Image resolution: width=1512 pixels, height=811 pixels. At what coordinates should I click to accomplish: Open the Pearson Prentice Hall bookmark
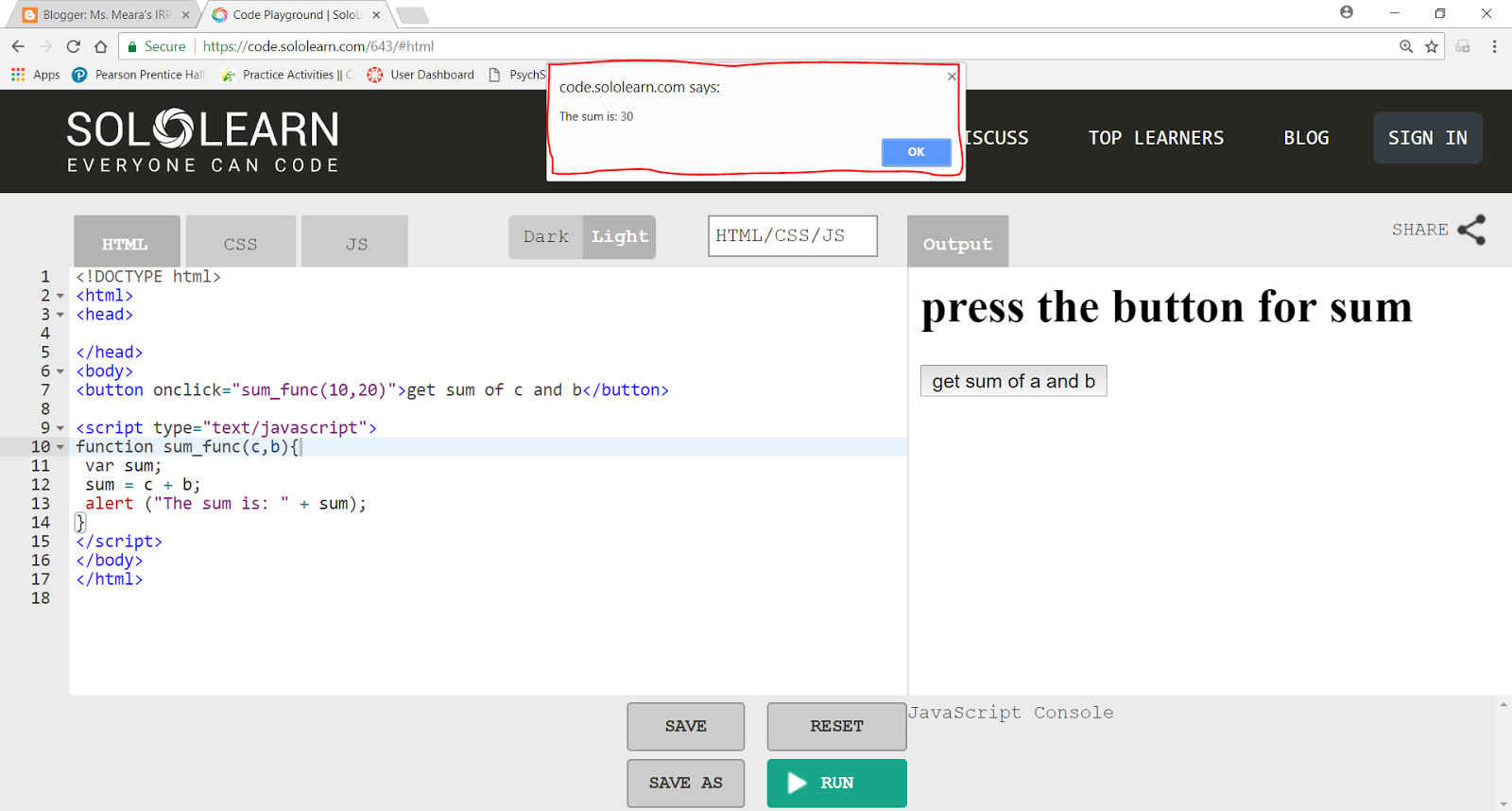(139, 75)
